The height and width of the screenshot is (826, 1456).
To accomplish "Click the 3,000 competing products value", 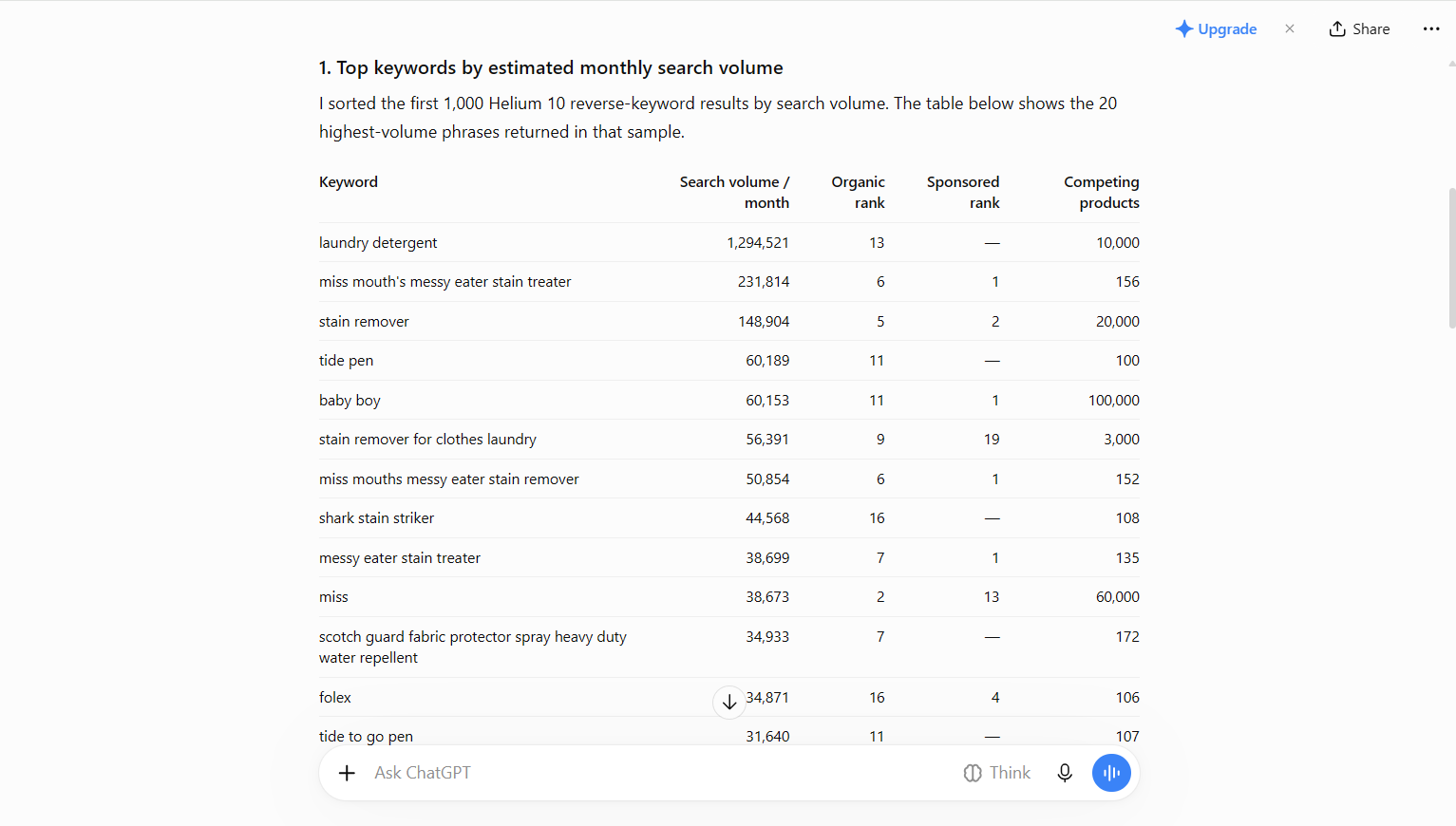I will pos(1122,440).
